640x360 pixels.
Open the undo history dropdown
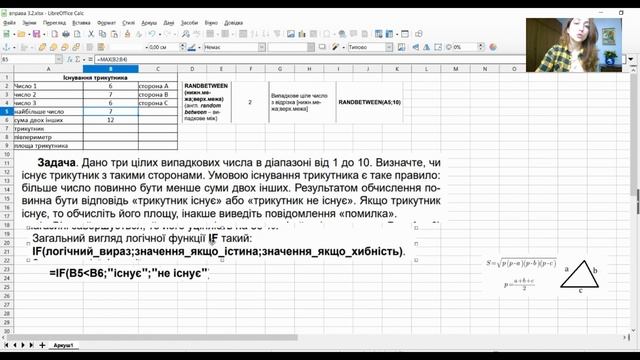[x=160, y=34]
